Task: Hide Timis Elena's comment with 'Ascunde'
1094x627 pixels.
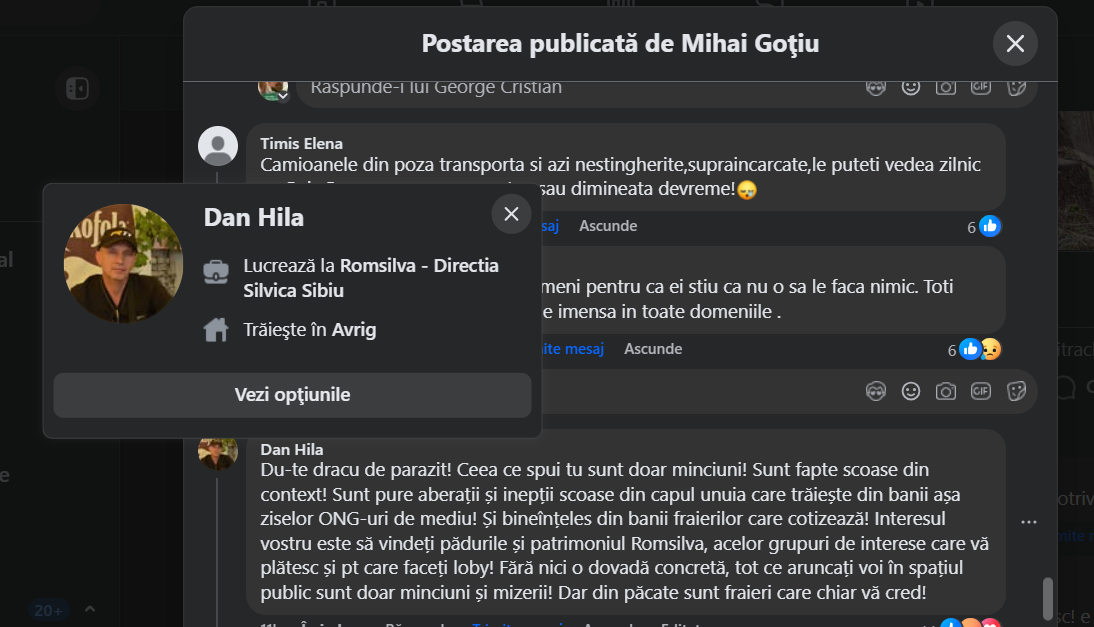Action: click(607, 226)
